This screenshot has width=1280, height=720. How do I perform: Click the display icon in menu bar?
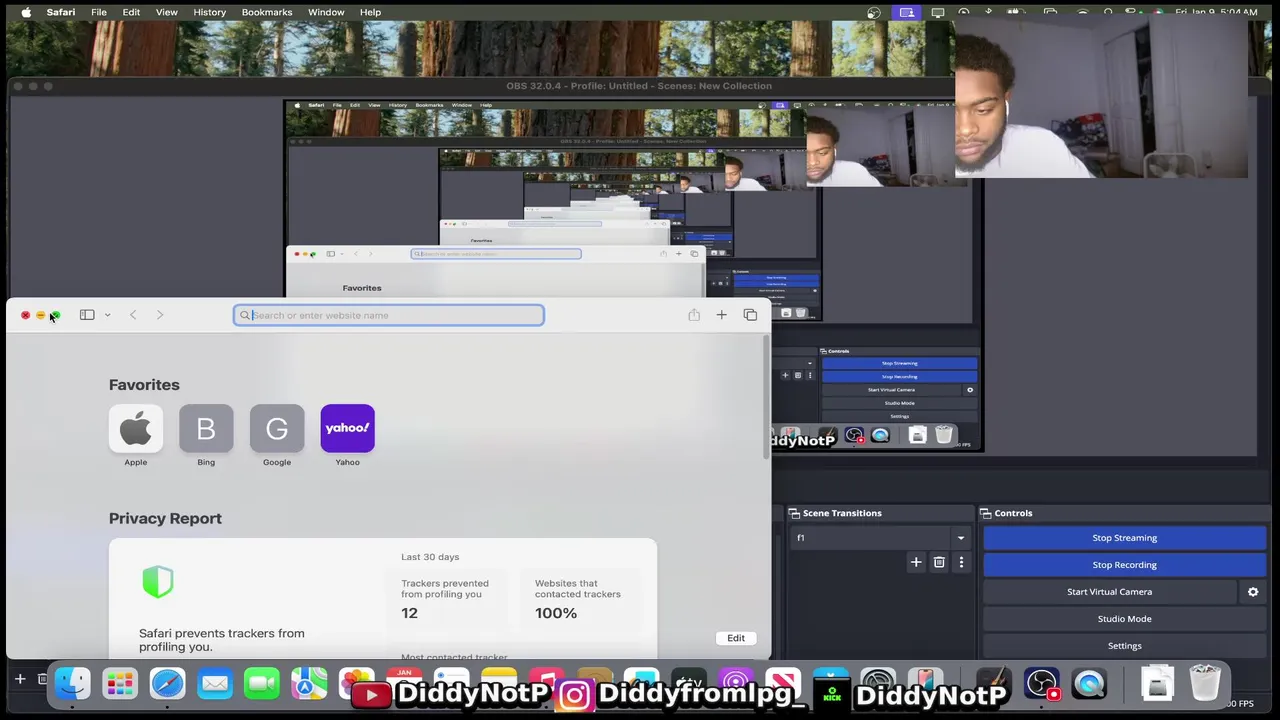tap(938, 12)
